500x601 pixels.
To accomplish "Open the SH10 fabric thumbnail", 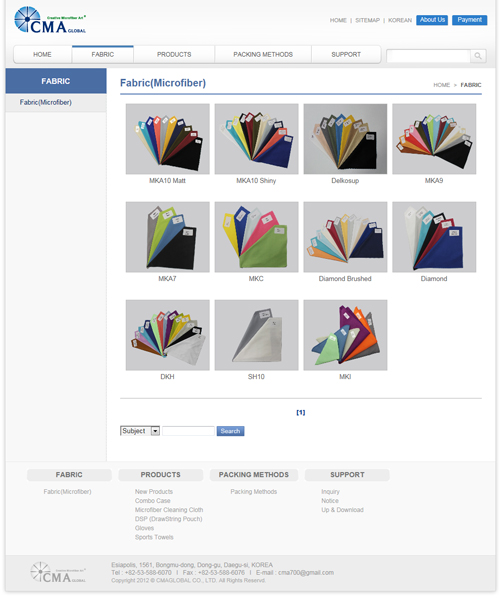I will click(256, 335).
